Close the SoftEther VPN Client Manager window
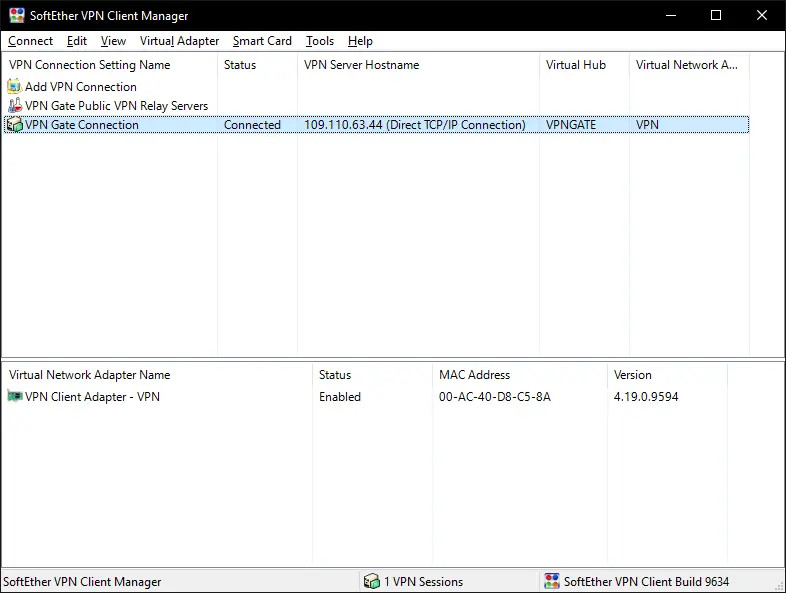786x593 pixels. 761,16
